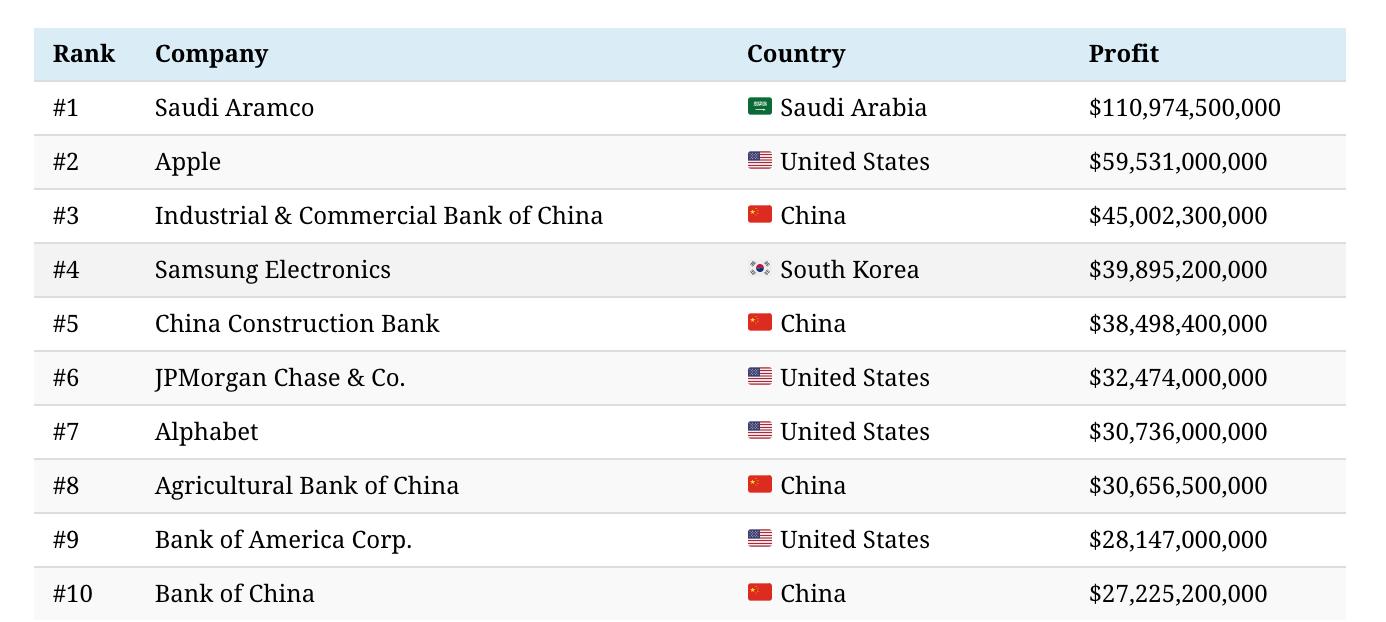
Task: Click the China flag in row #3
Action: point(759,215)
